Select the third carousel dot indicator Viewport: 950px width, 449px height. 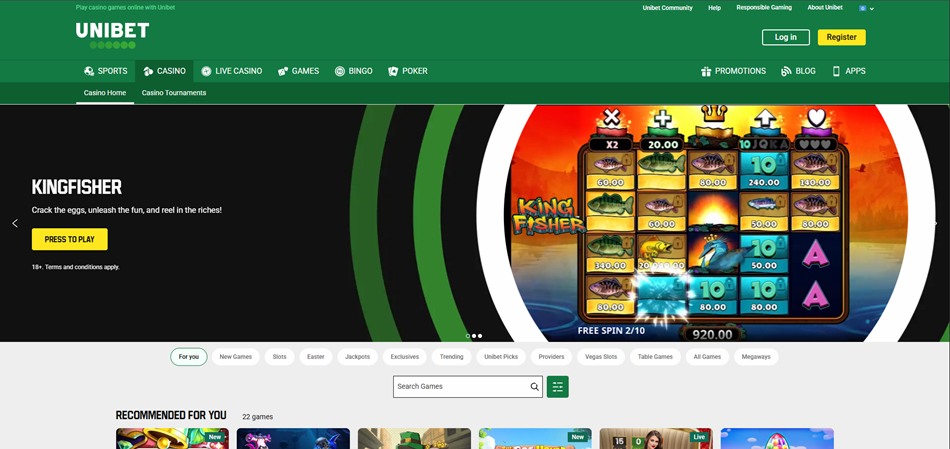[480, 336]
